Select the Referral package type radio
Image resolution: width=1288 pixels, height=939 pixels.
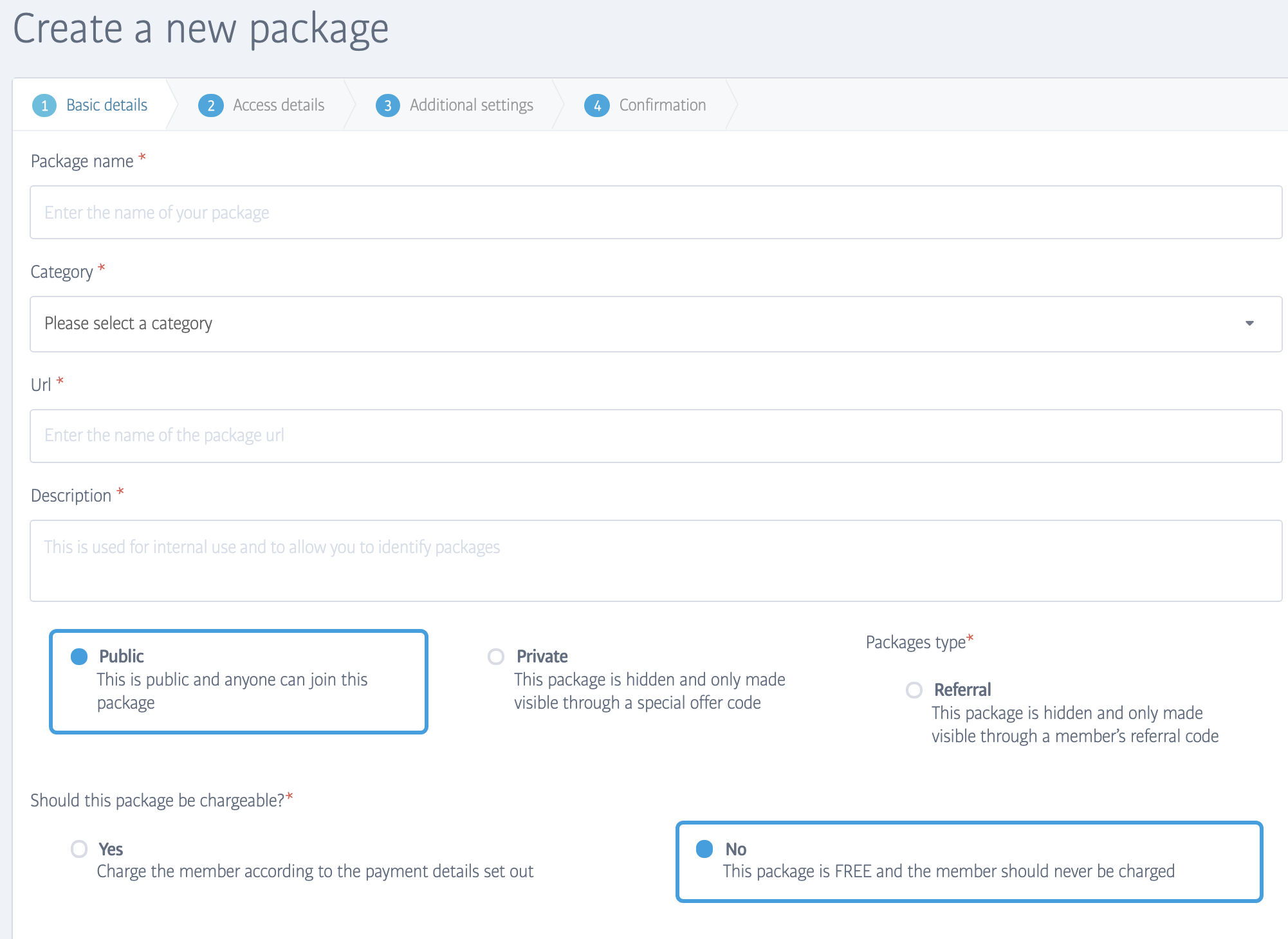[914, 690]
